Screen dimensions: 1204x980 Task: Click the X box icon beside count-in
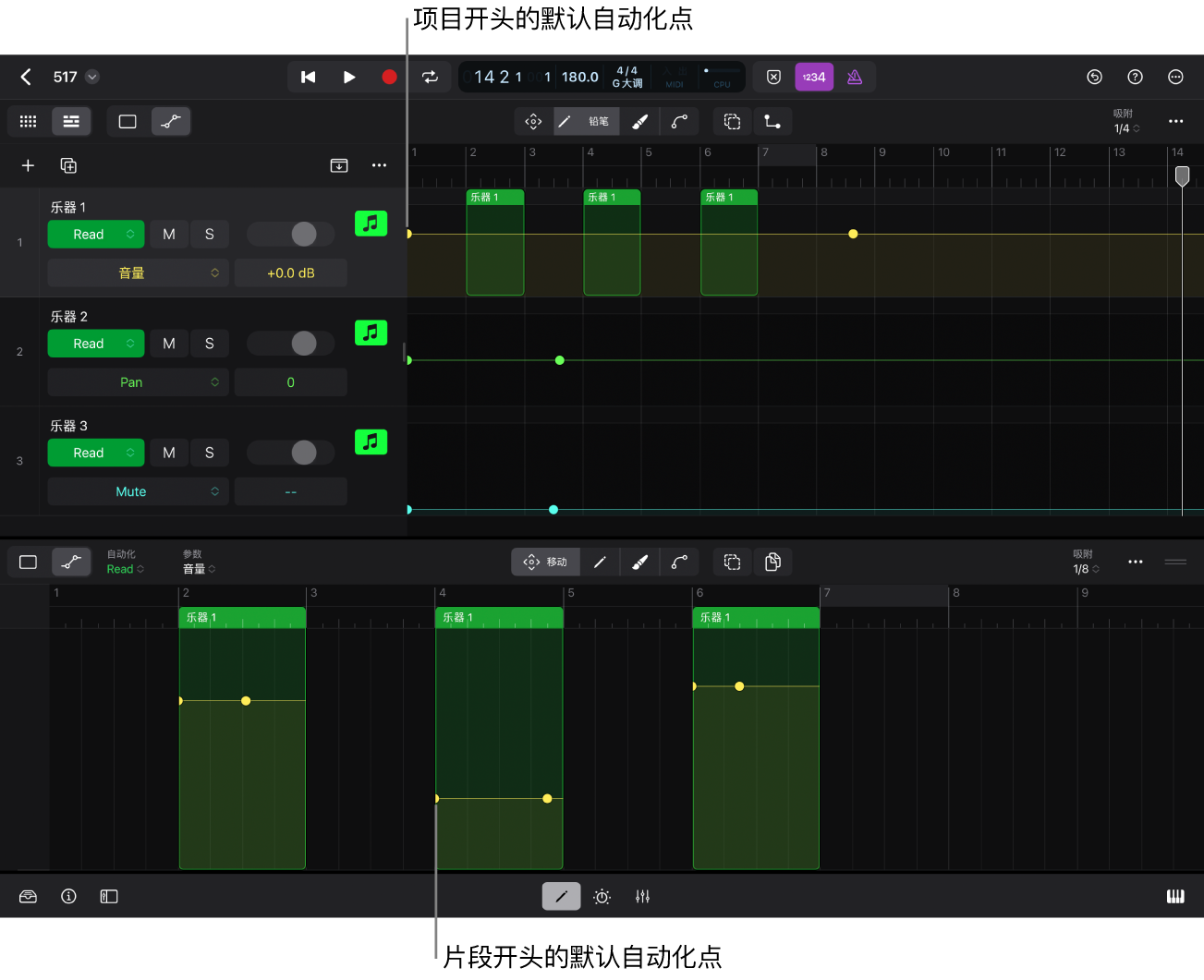click(x=774, y=77)
